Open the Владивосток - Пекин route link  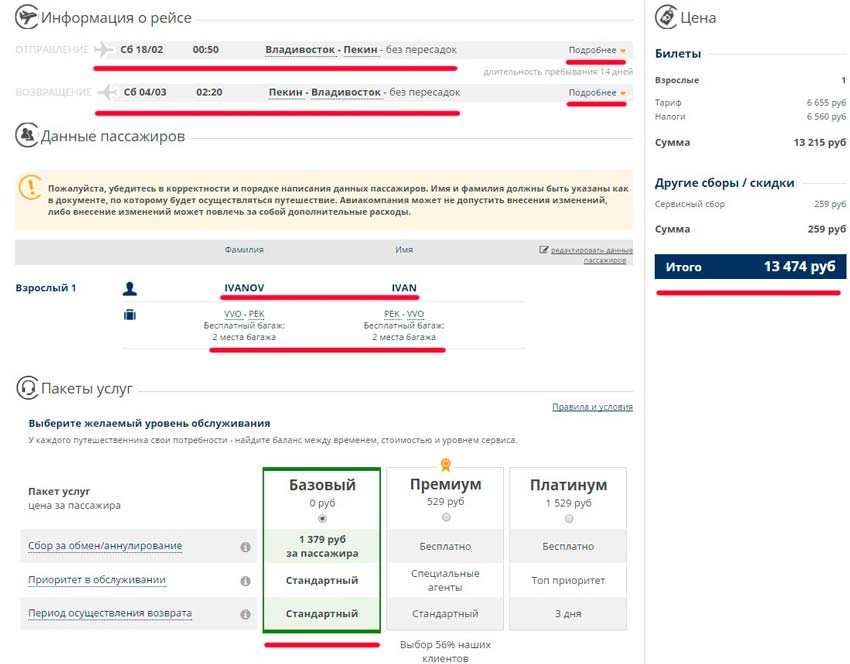pos(314,50)
